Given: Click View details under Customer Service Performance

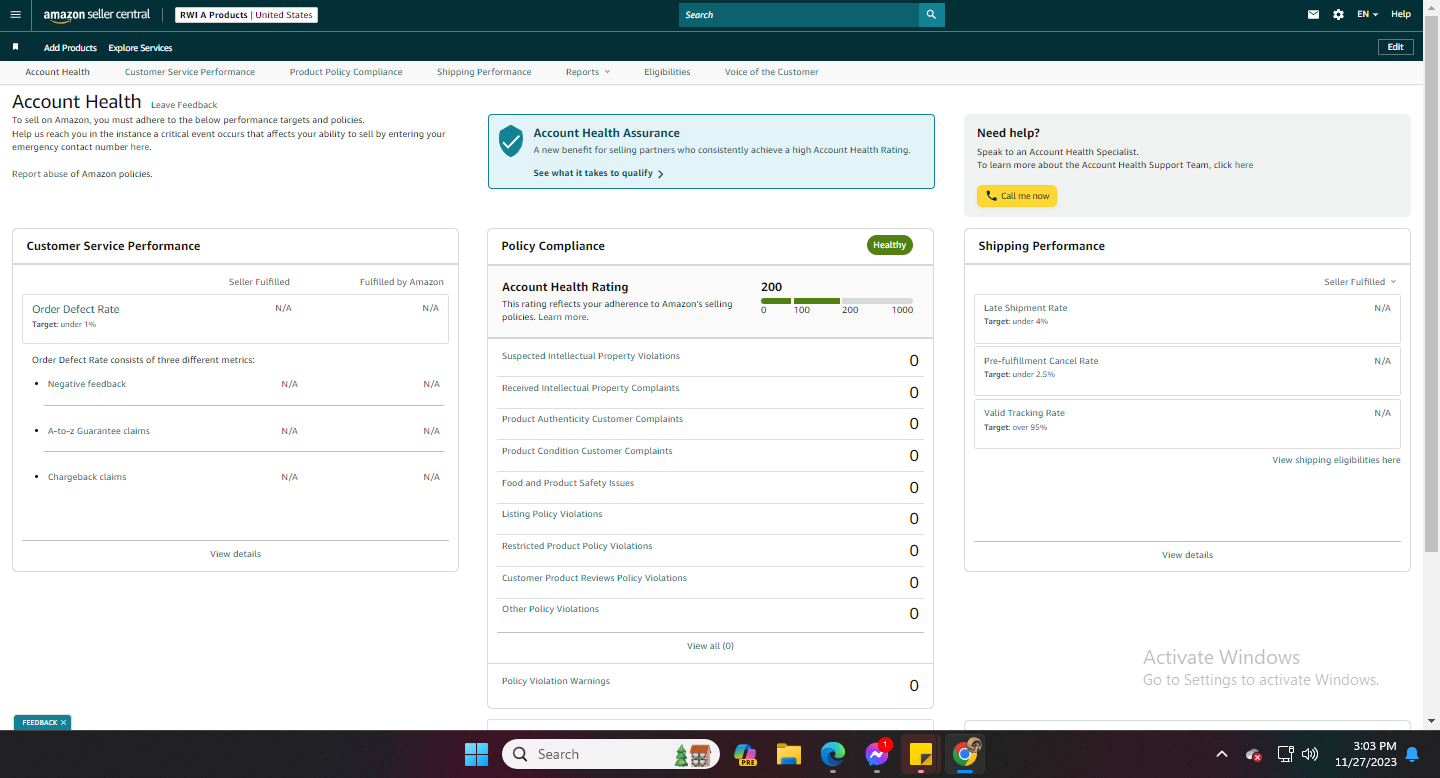Looking at the screenshot, I should click(x=235, y=554).
